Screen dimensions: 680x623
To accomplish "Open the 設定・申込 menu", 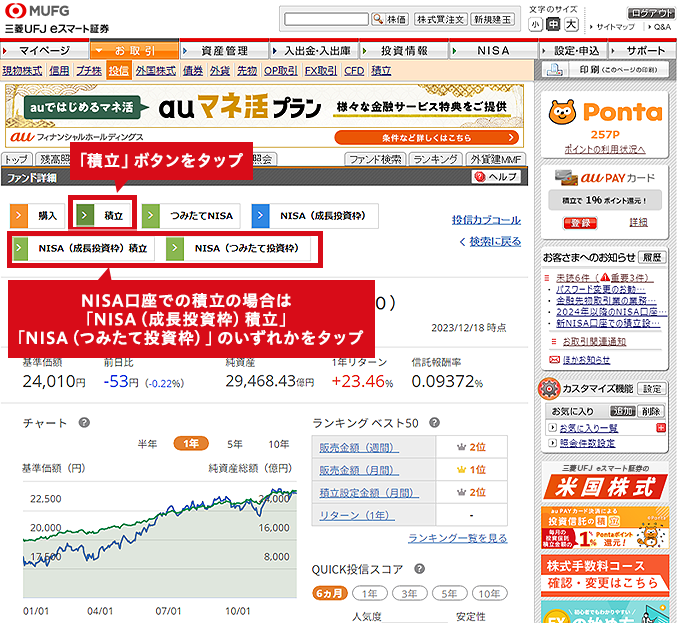I will (x=573, y=51).
